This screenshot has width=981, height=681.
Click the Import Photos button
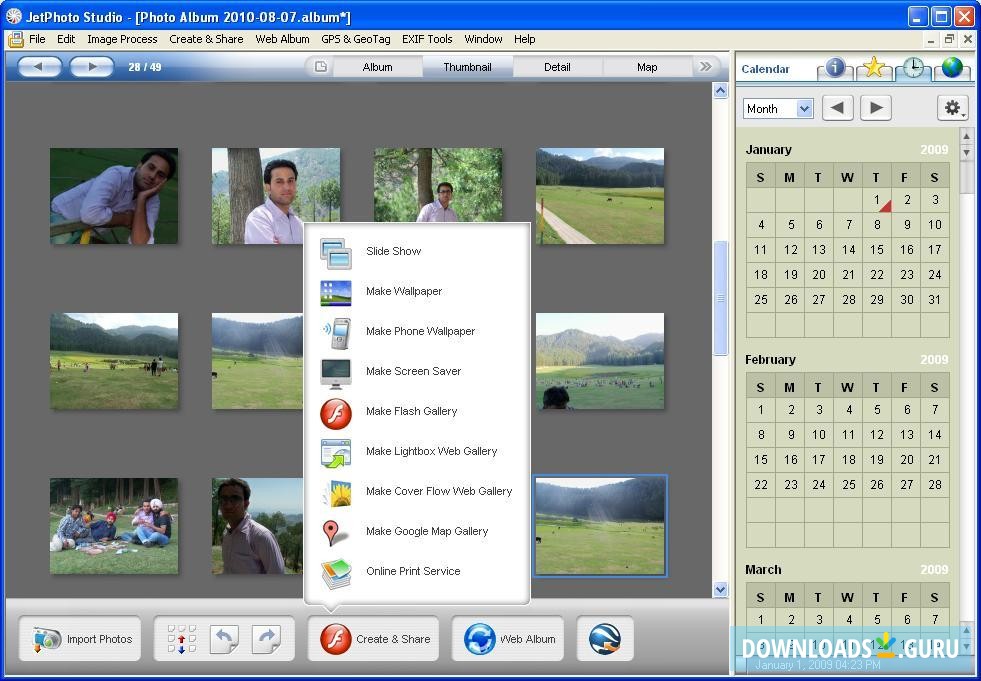(x=82, y=639)
